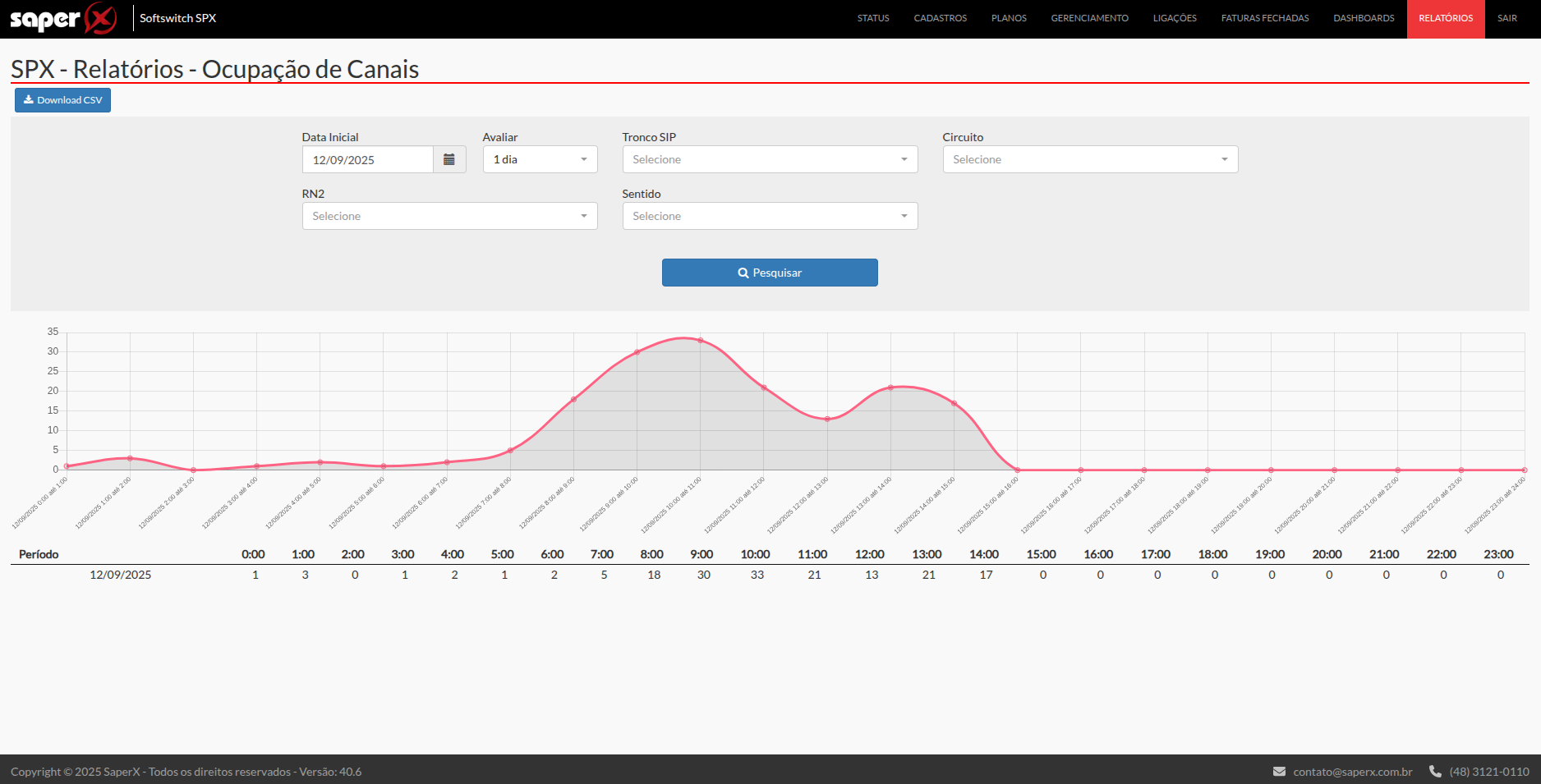Open the PLANOS menu
Screen dimensions: 1541x784
pos(1009,18)
